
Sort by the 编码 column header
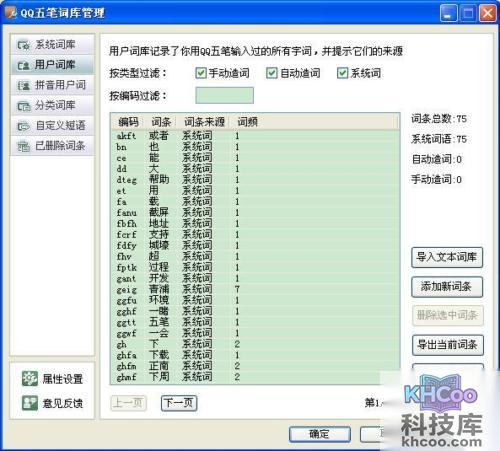click(128, 122)
